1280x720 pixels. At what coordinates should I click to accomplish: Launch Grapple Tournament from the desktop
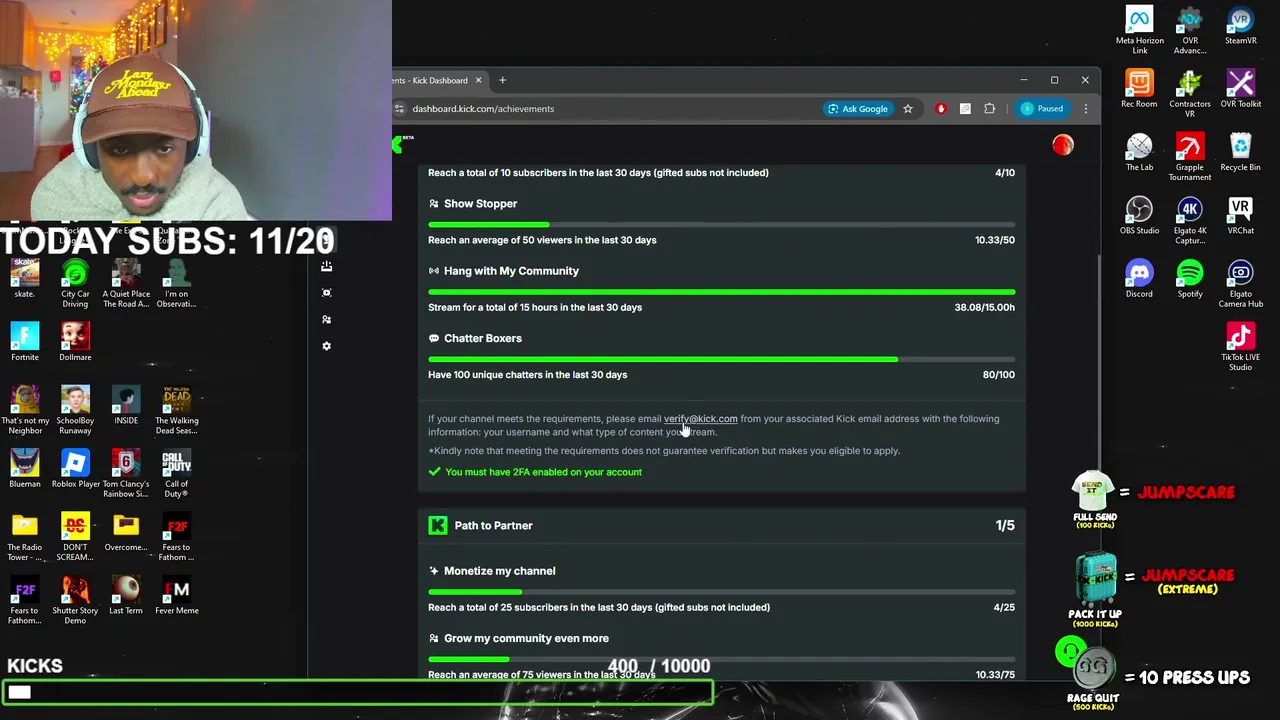tap(1190, 157)
